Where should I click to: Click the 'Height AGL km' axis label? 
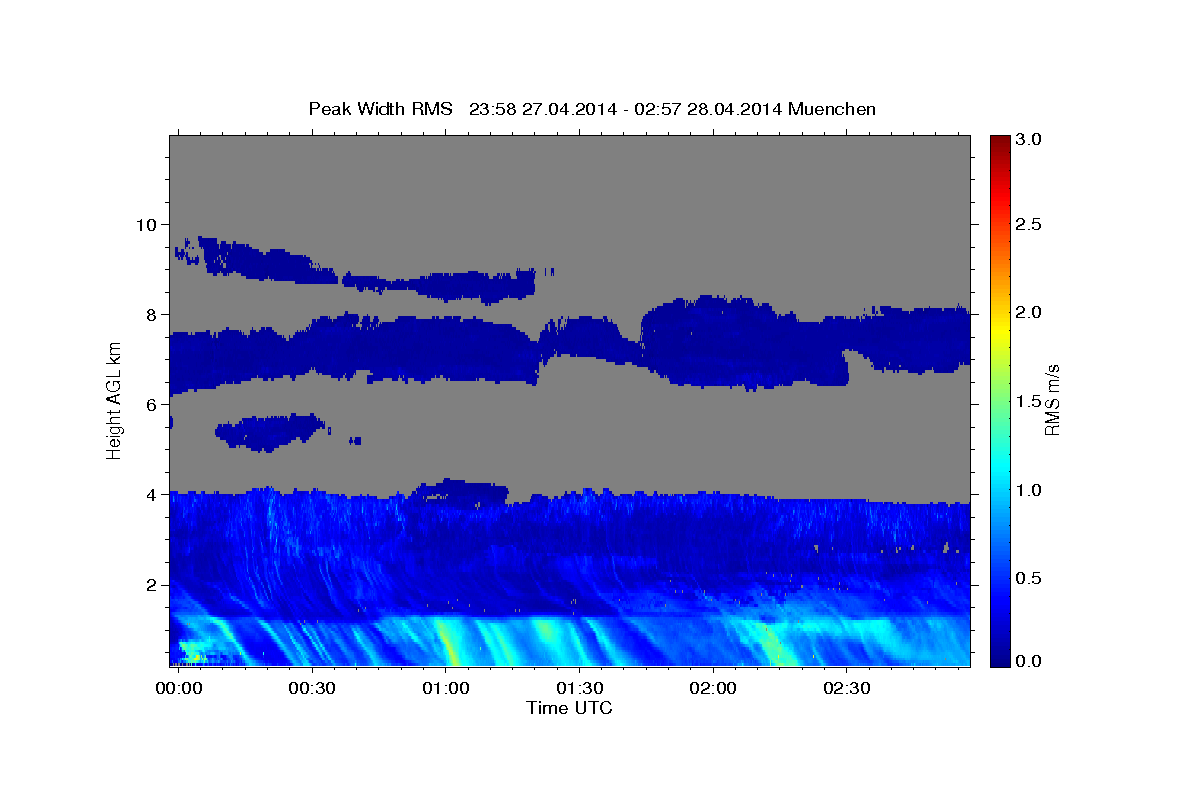click(115, 400)
